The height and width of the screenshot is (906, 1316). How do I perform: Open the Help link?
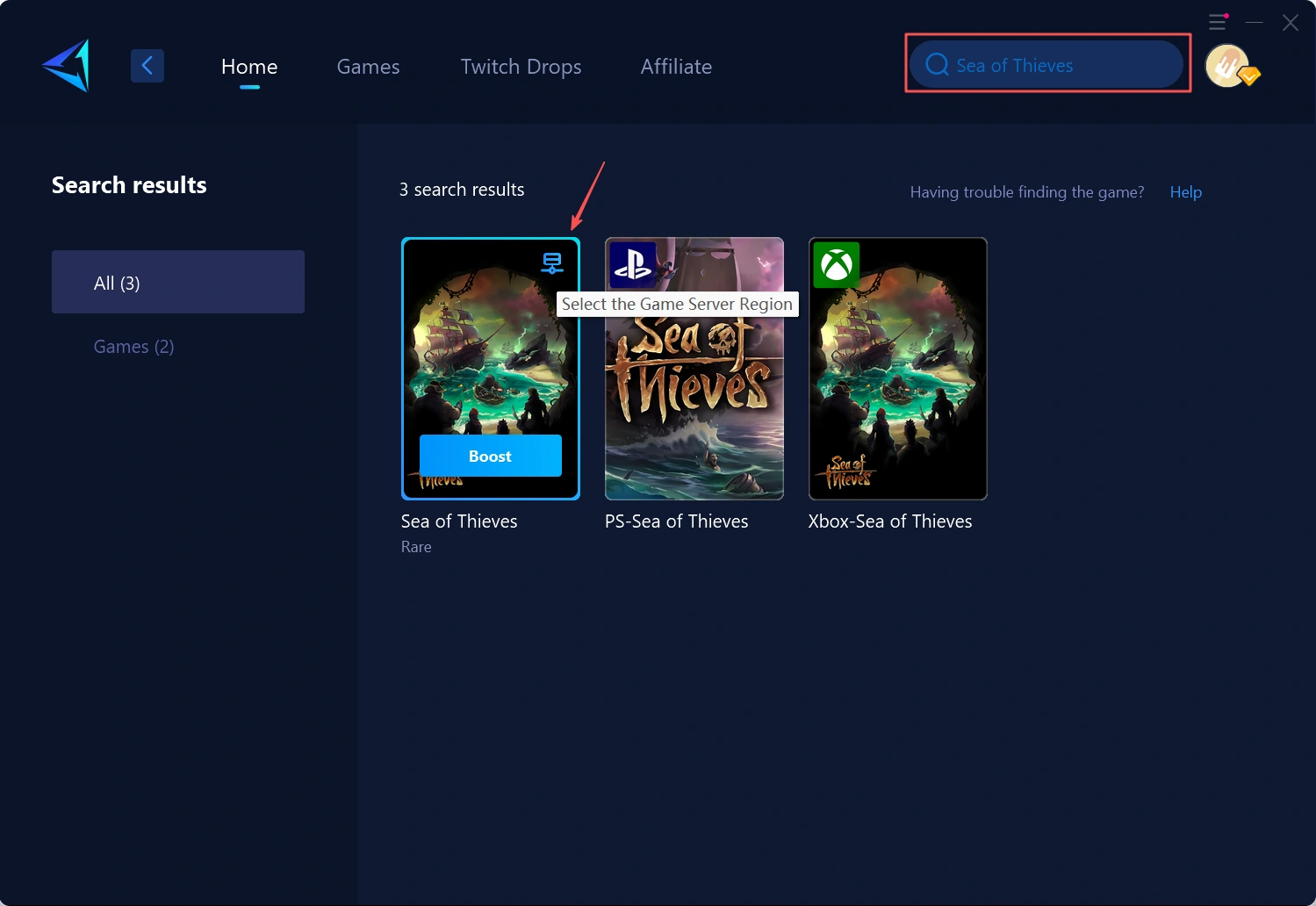(1185, 191)
